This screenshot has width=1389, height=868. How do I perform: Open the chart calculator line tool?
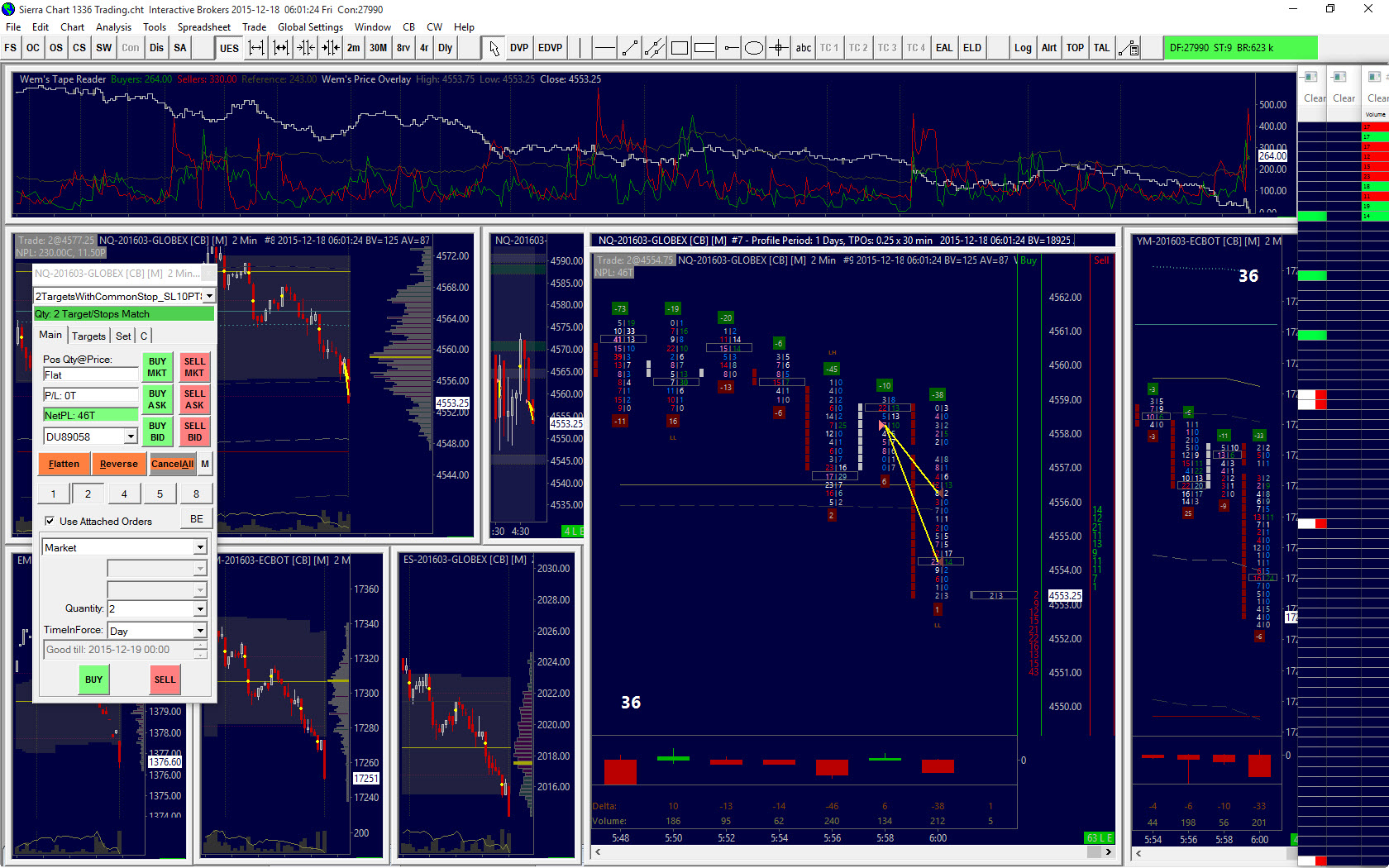coord(1129,48)
